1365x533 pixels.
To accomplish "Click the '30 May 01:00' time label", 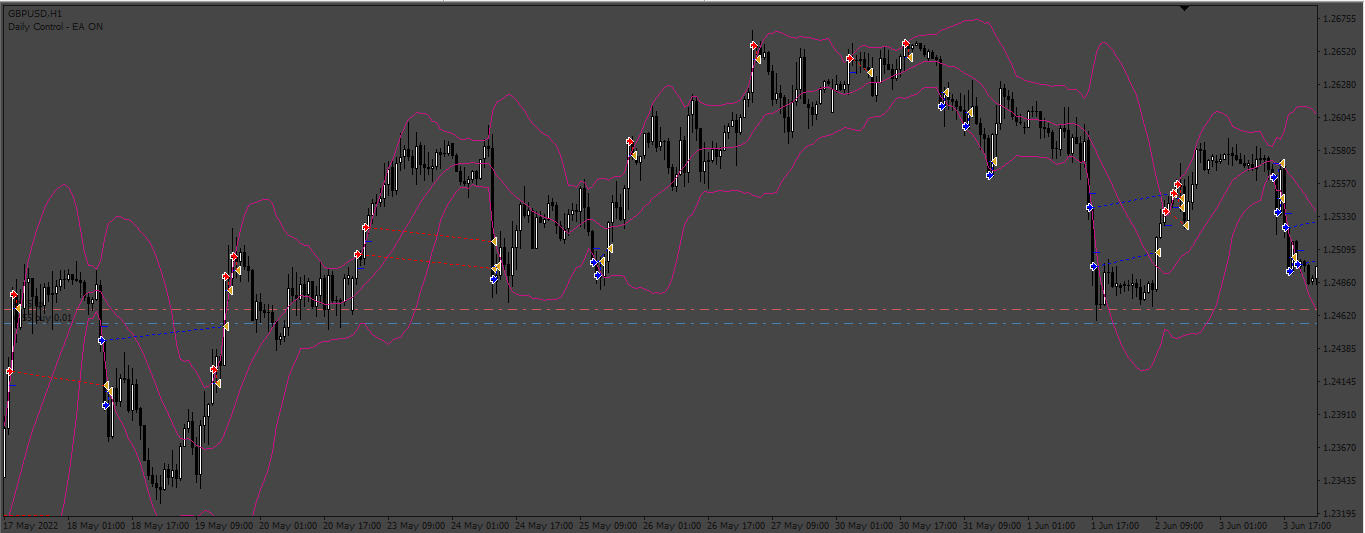I will (x=865, y=525).
